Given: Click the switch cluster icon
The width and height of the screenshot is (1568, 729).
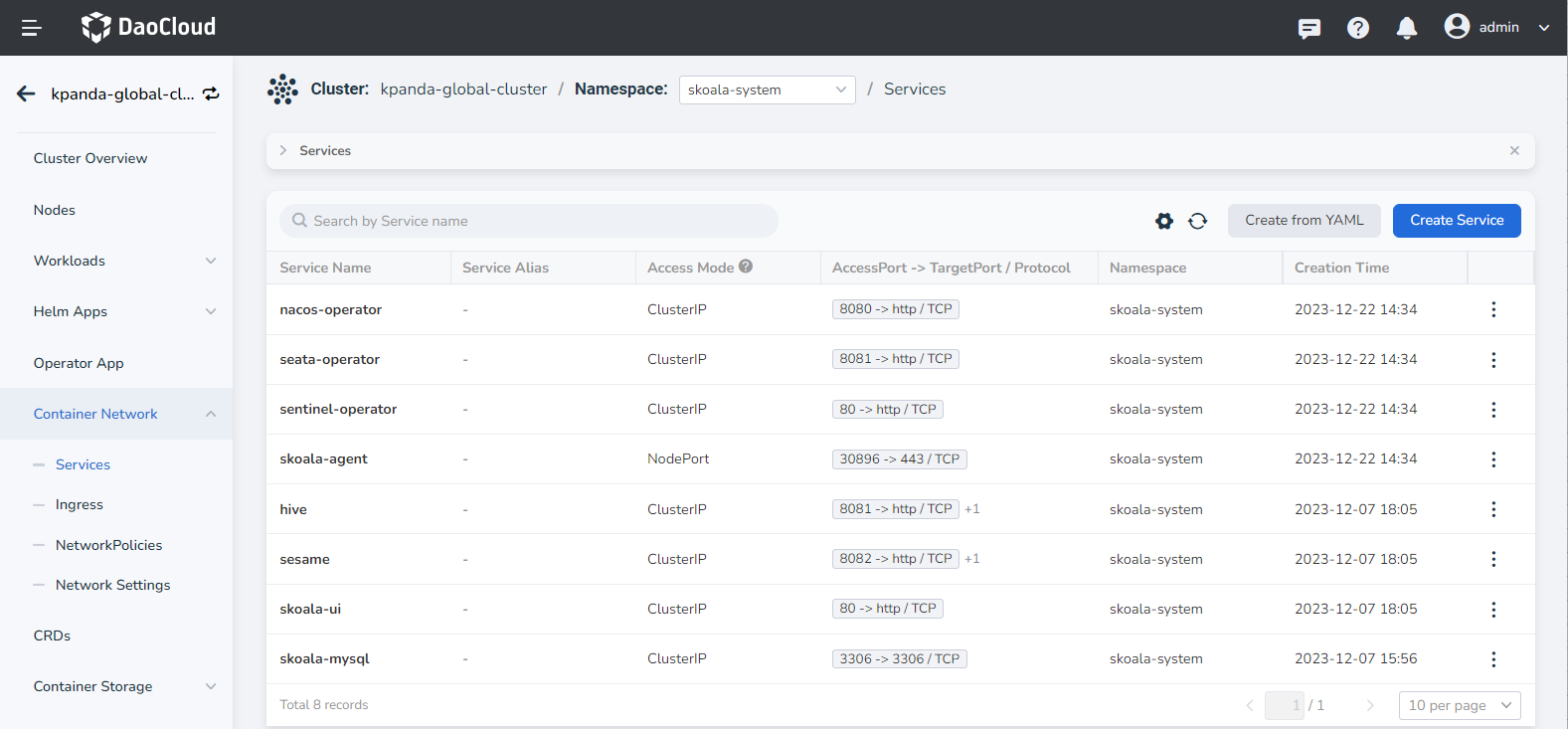Looking at the screenshot, I should 211,93.
